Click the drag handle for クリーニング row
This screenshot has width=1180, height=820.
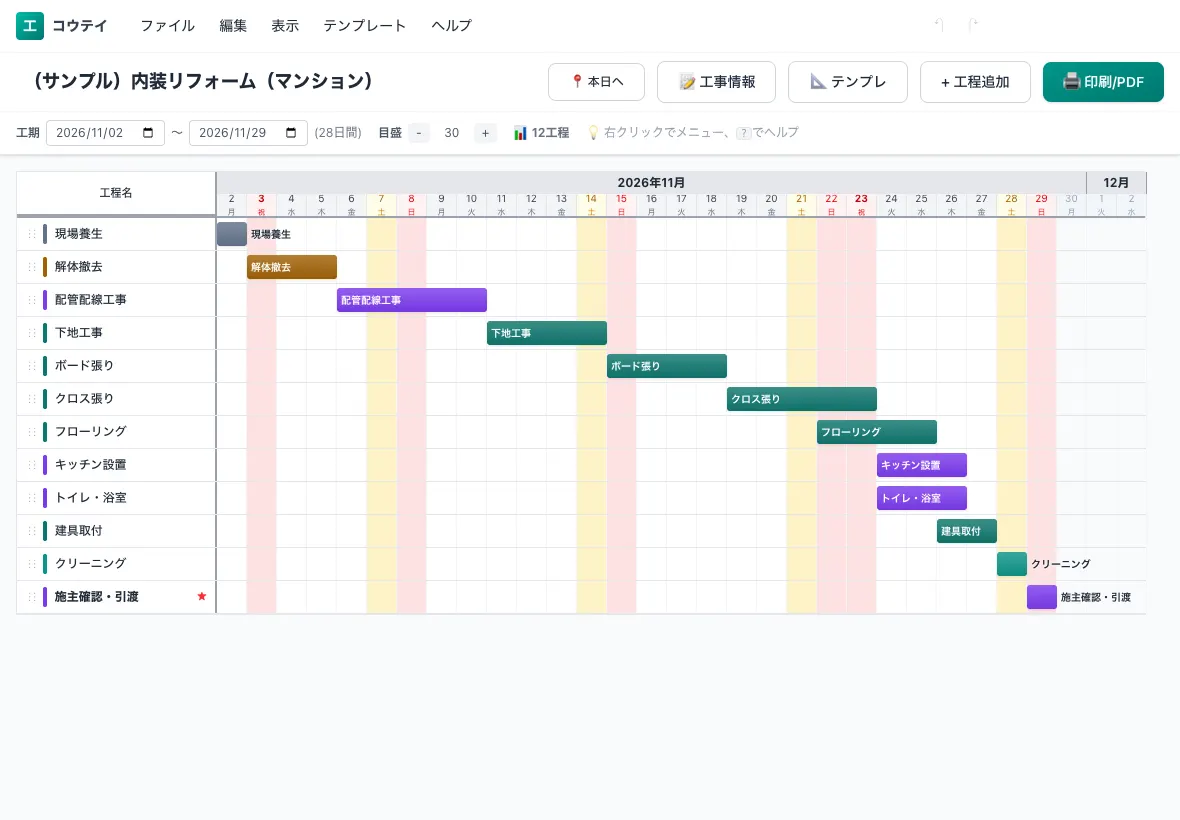(32, 563)
